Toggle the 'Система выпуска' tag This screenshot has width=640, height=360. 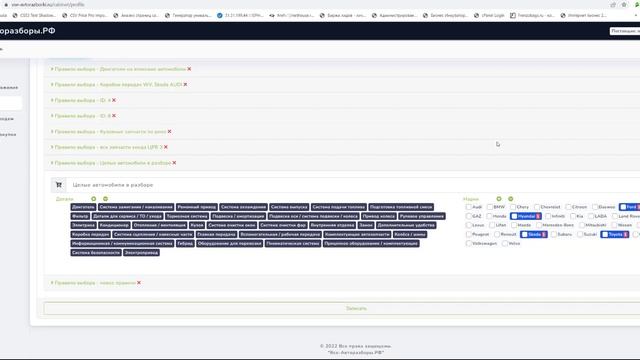(x=289, y=207)
